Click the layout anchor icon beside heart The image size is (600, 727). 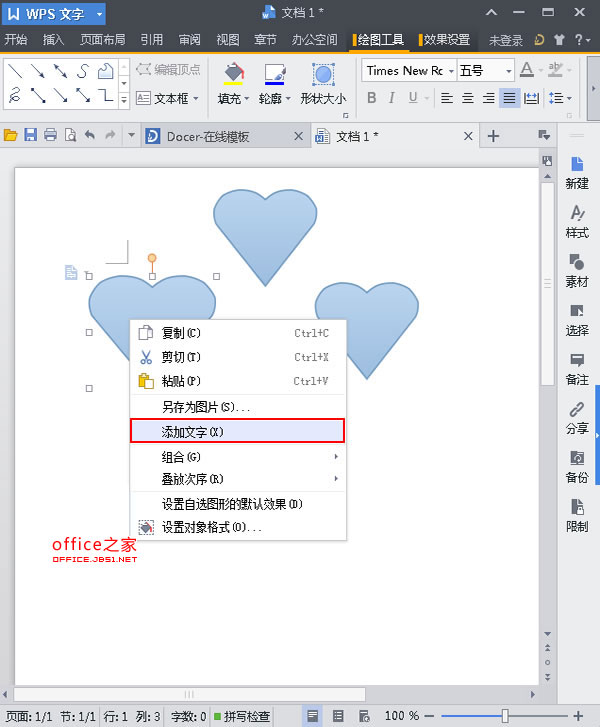[70, 273]
